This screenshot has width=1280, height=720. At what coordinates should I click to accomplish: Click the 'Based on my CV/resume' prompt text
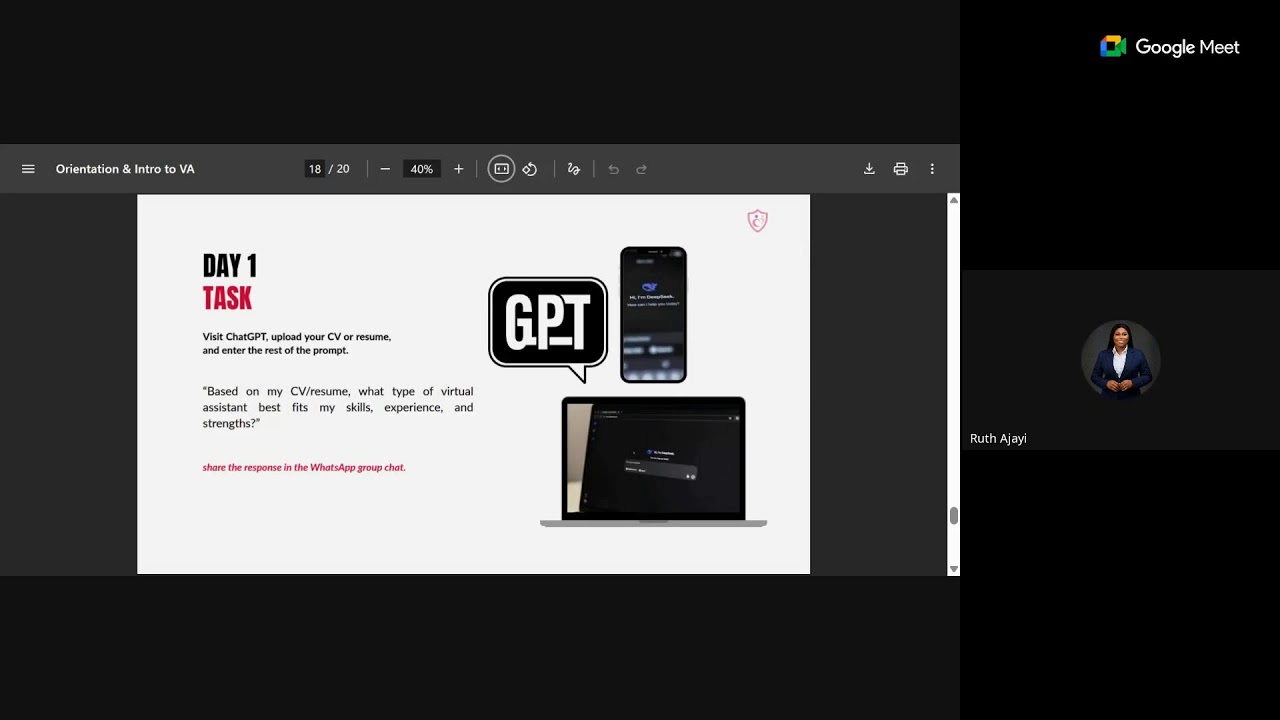point(338,407)
